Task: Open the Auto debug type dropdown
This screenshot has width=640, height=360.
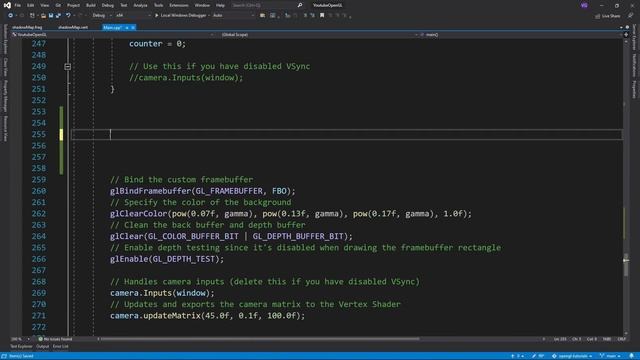Action: (x=233, y=16)
